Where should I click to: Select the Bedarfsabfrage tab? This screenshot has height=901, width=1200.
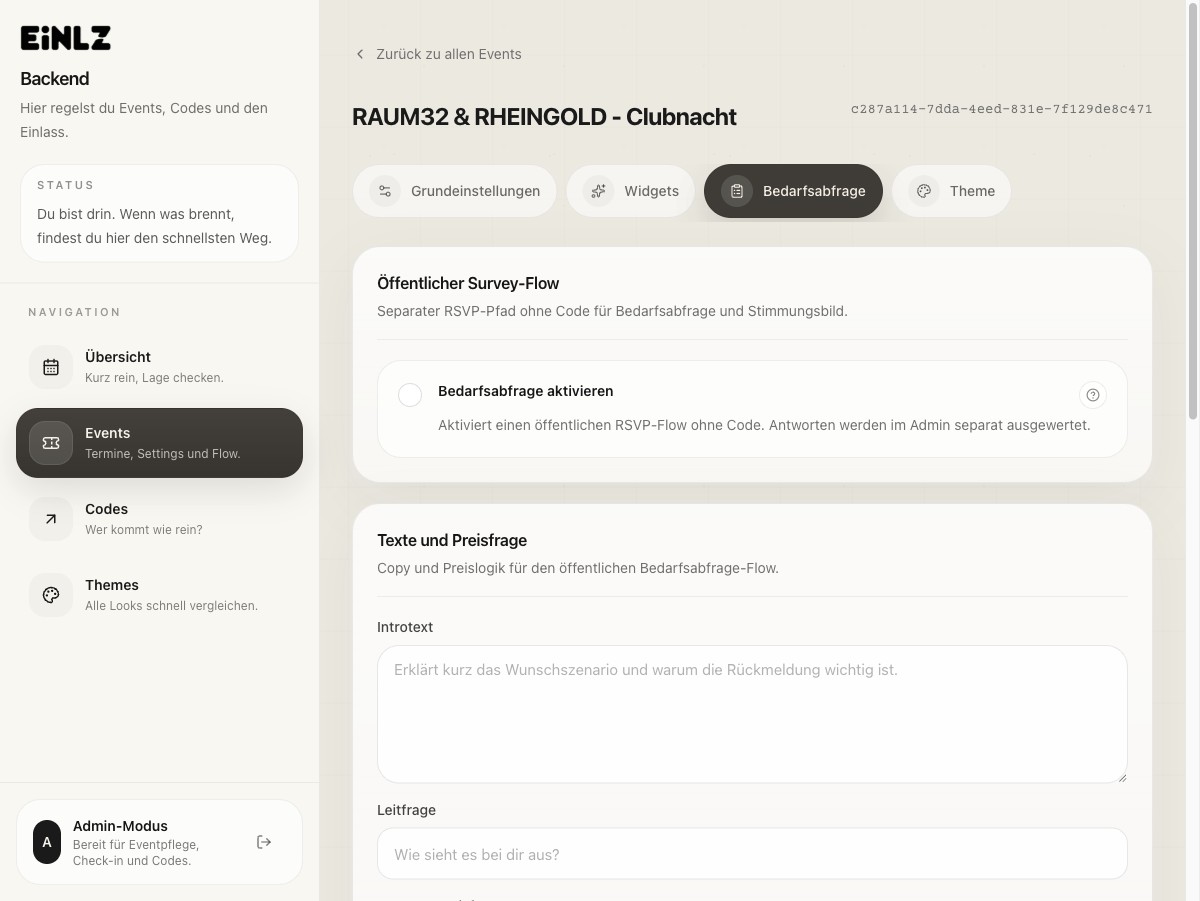coord(793,191)
